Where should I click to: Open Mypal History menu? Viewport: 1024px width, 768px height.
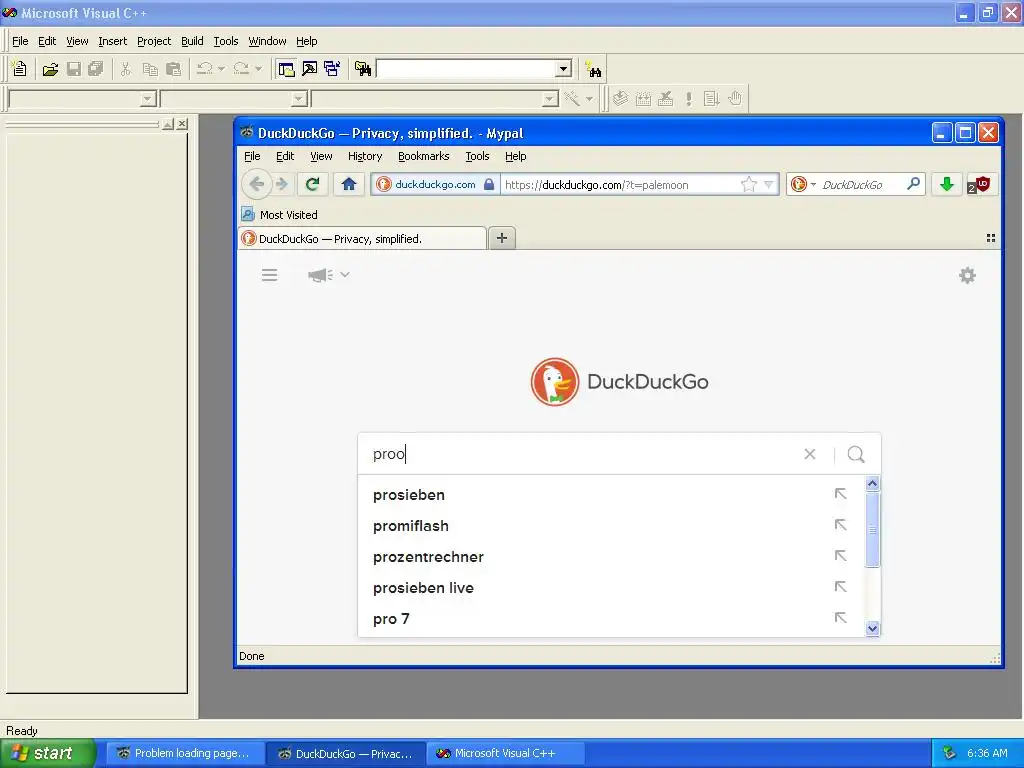pyautogui.click(x=364, y=156)
